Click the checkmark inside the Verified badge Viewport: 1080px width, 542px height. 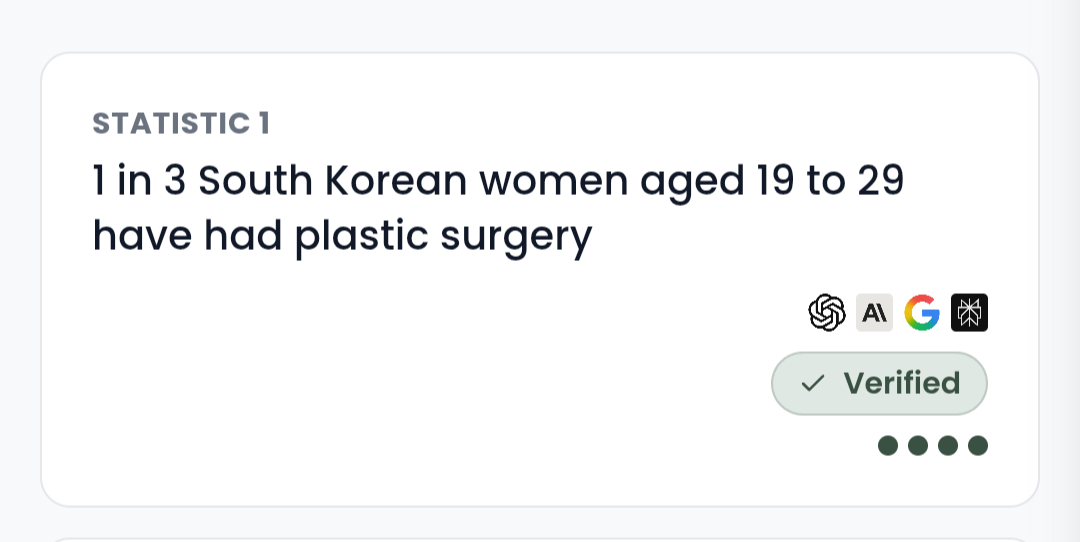point(813,384)
